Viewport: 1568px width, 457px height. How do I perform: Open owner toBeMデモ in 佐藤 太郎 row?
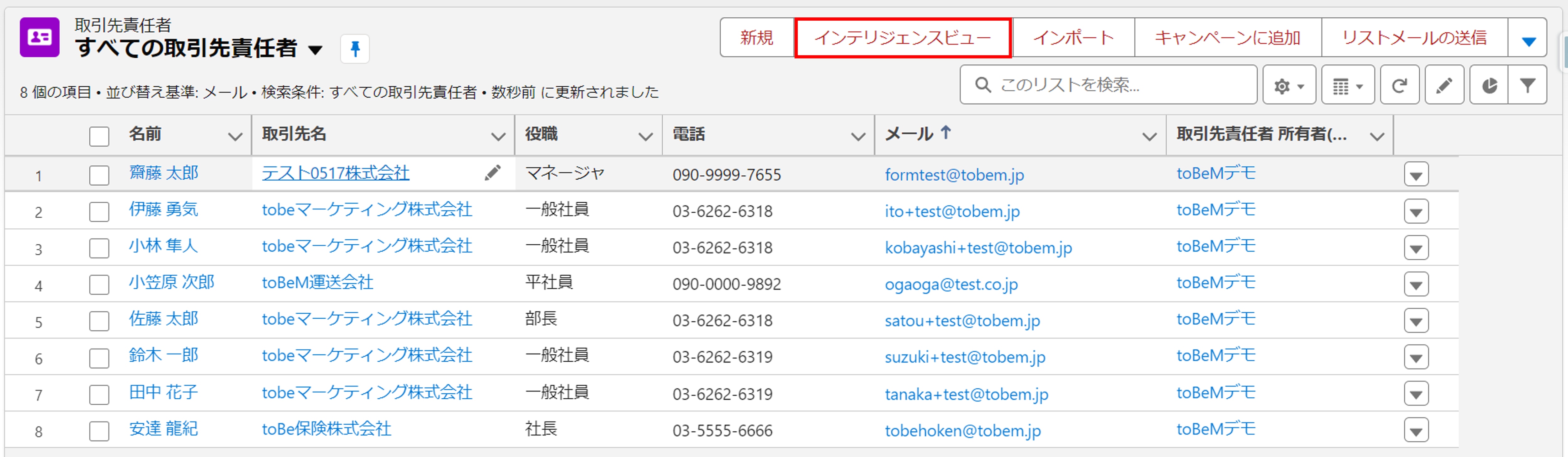coord(1216,320)
